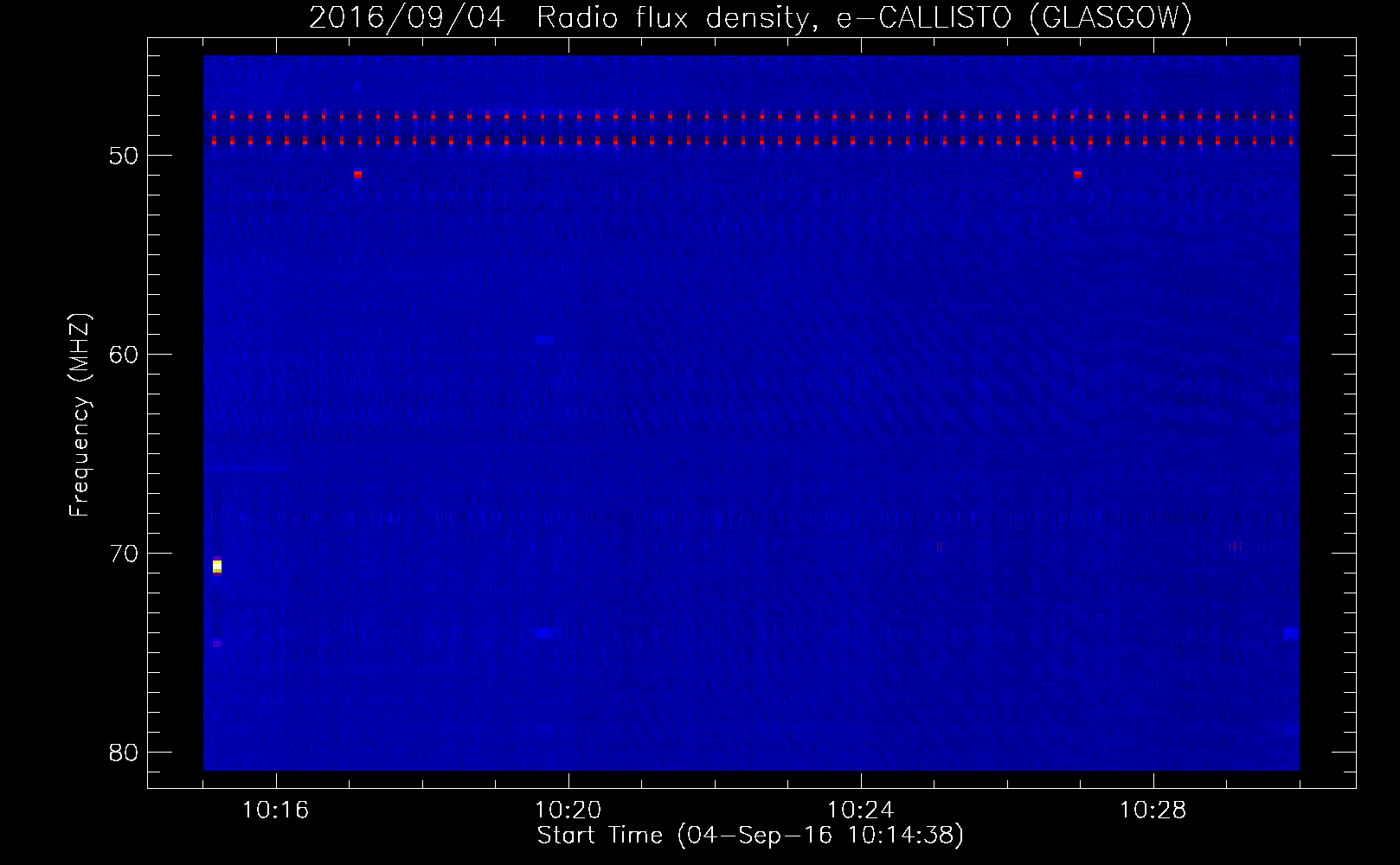Image resolution: width=1400 pixels, height=865 pixels.
Task: Click the red spot near 51 MHz before 10:28
Action: (1077, 175)
